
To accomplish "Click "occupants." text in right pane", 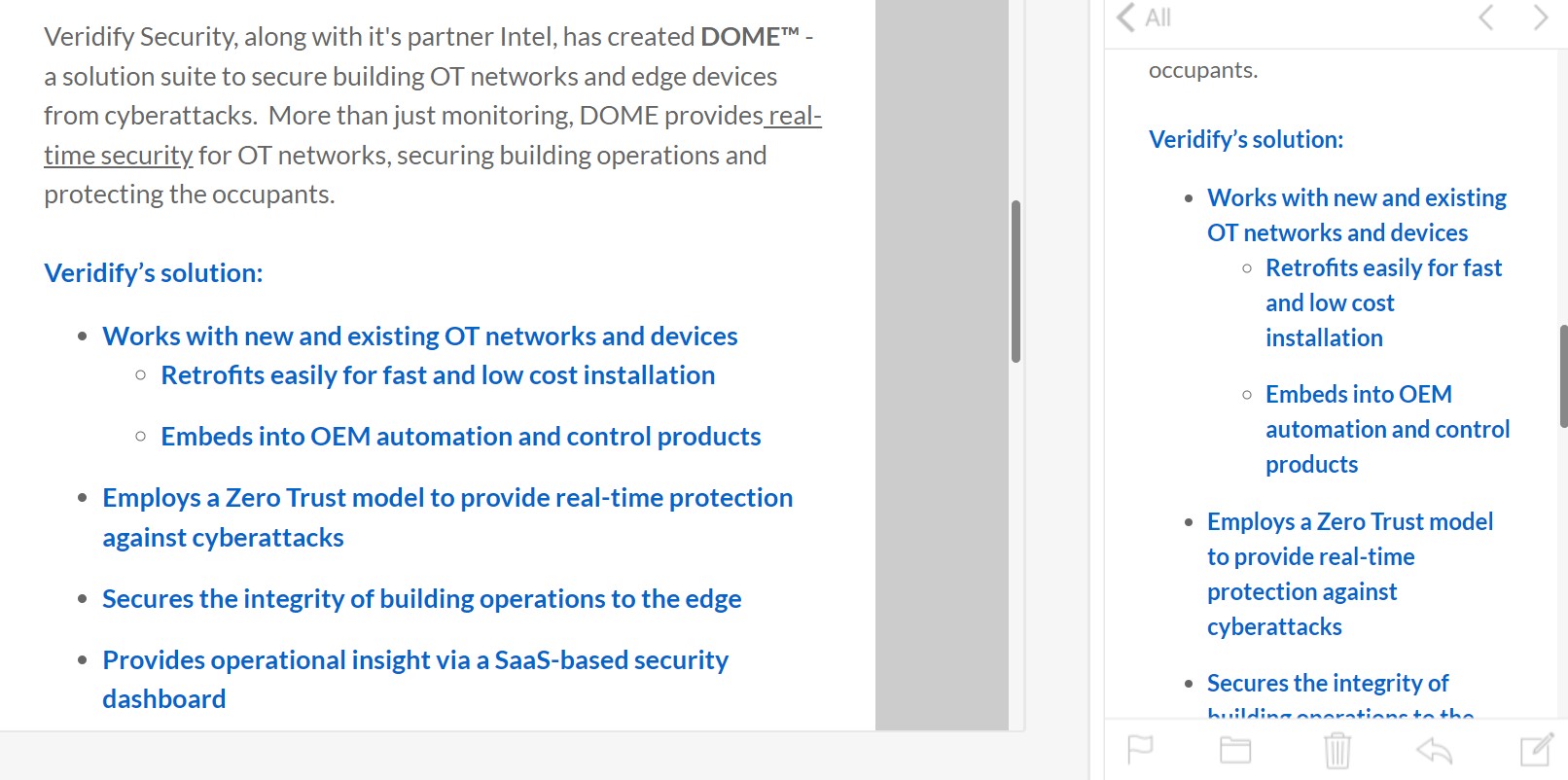I will point(1203,70).
